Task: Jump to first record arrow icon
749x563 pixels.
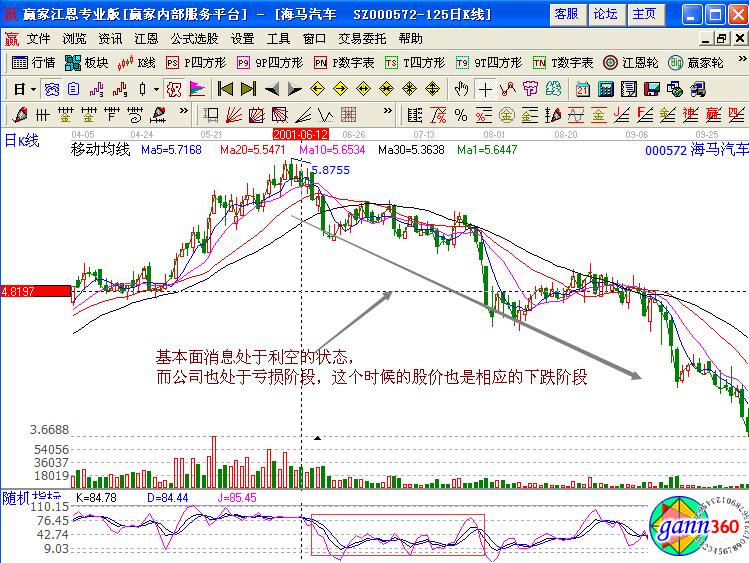Action: click(225, 88)
